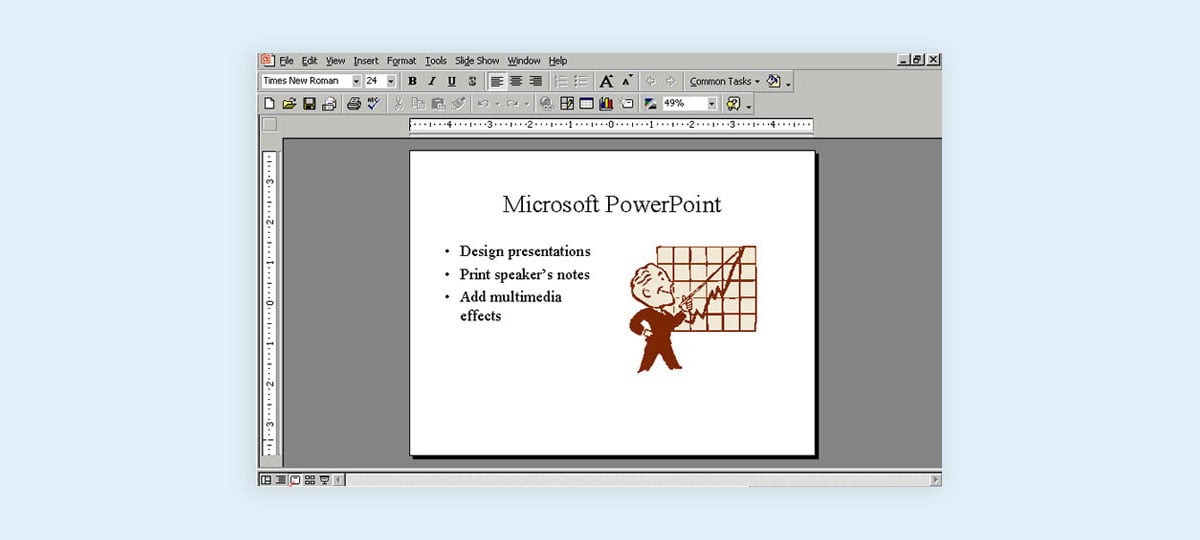Click Decrease Font Size small A icon
Image resolution: width=1200 pixels, height=540 pixels.
pyautogui.click(x=627, y=81)
